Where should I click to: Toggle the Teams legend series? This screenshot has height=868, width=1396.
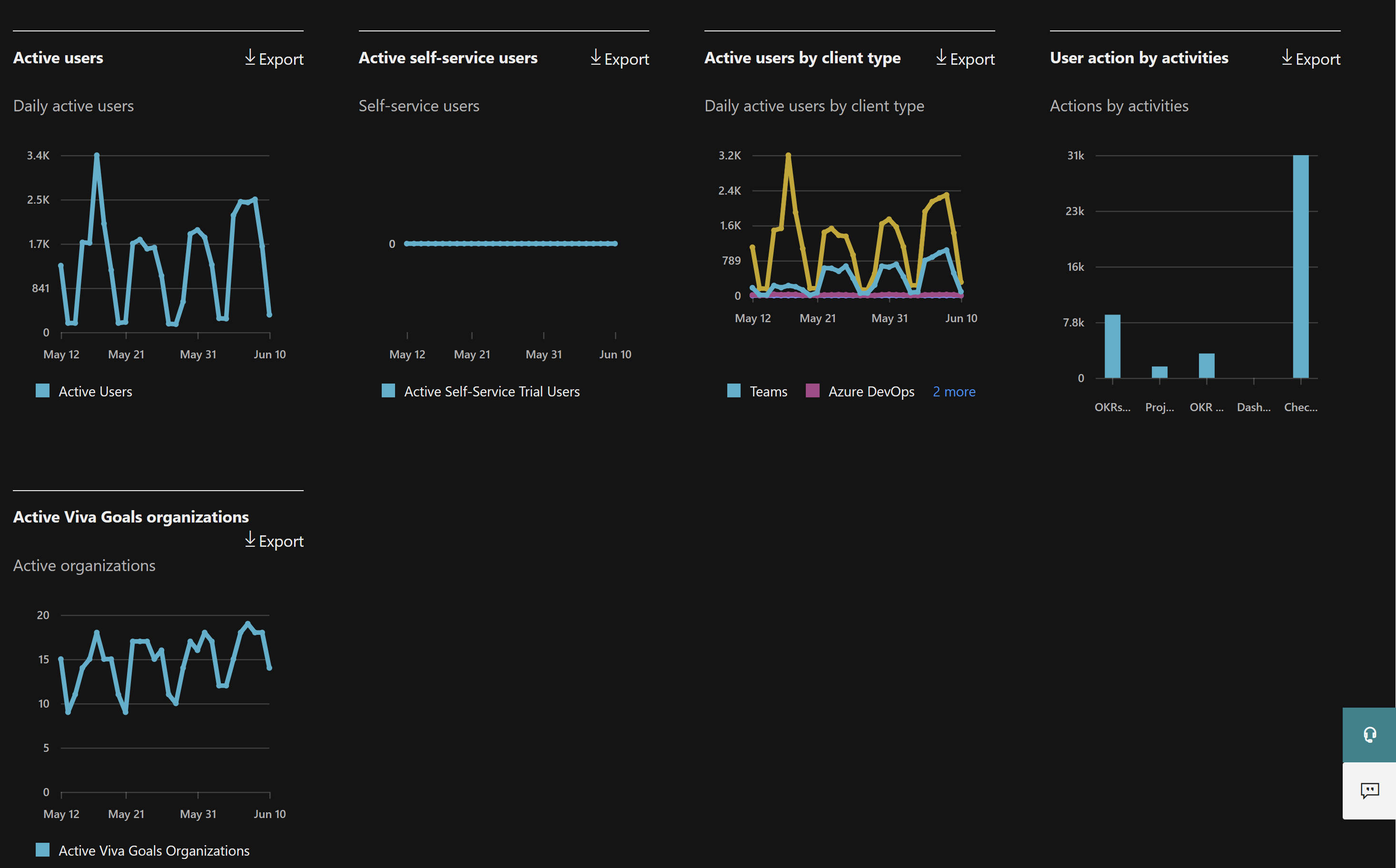pos(768,392)
